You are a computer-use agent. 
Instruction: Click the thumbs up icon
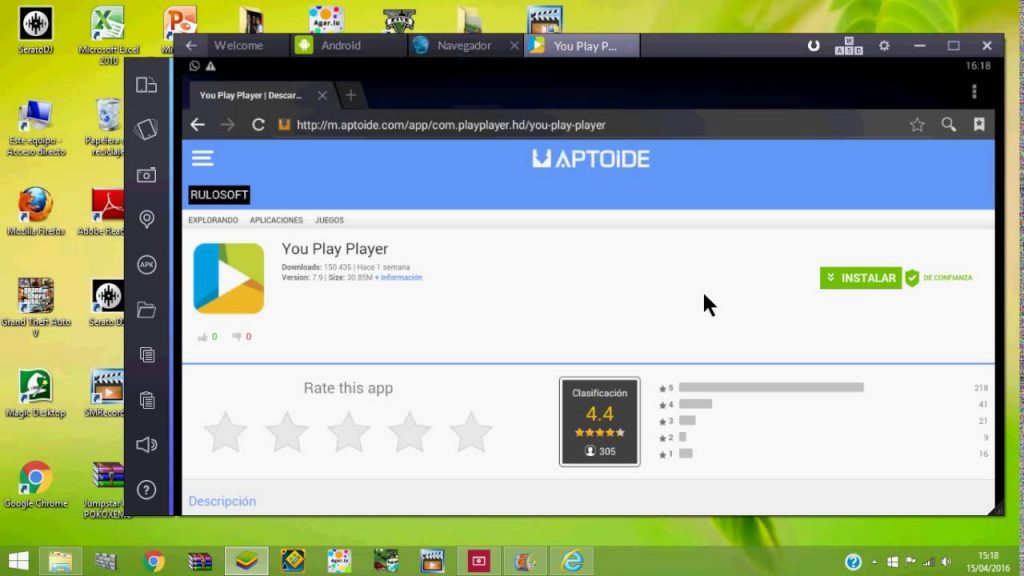pos(202,337)
